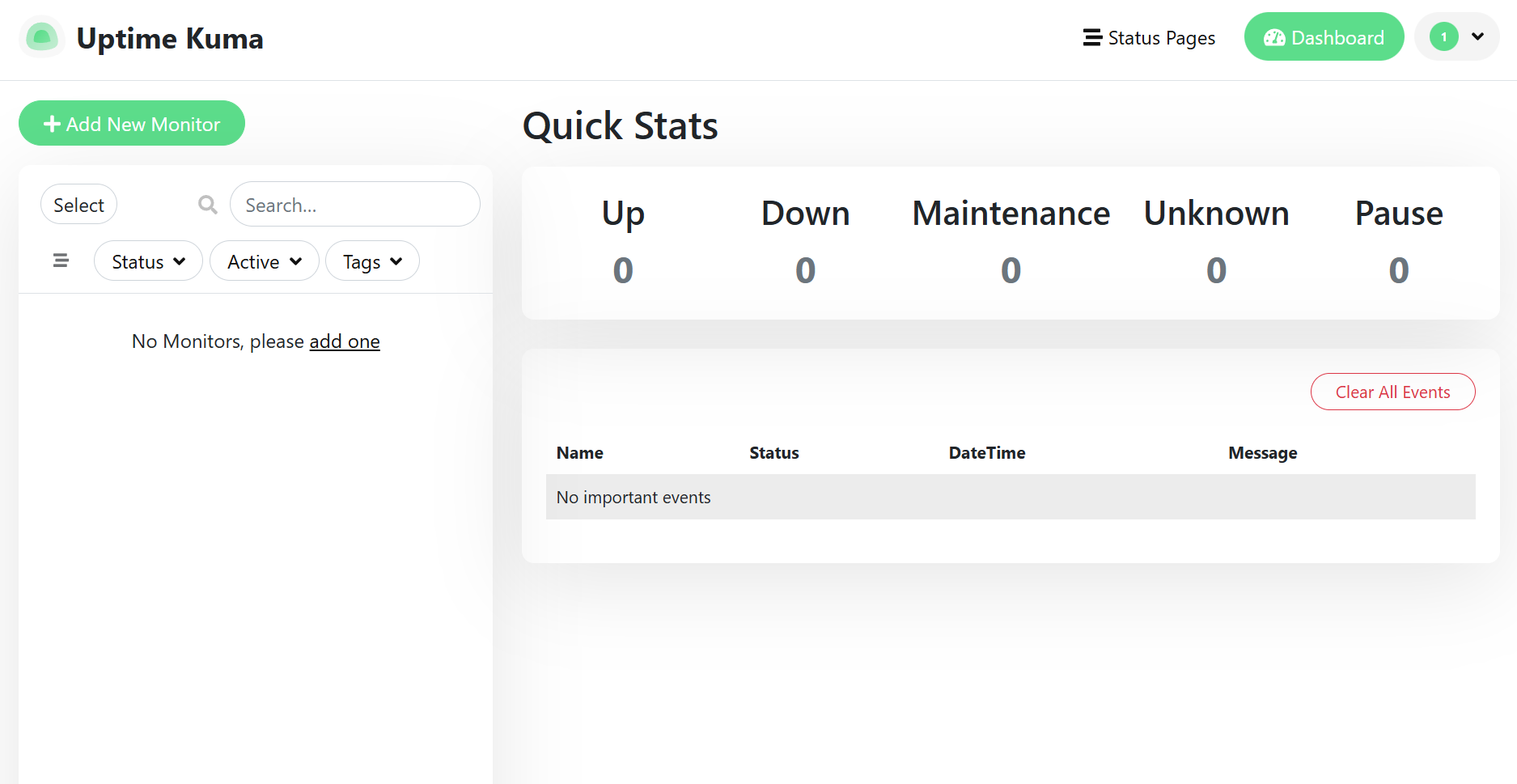Click the hamburger icon beside Status Pages
This screenshot has height=784, width=1517.
pyautogui.click(x=1092, y=38)
